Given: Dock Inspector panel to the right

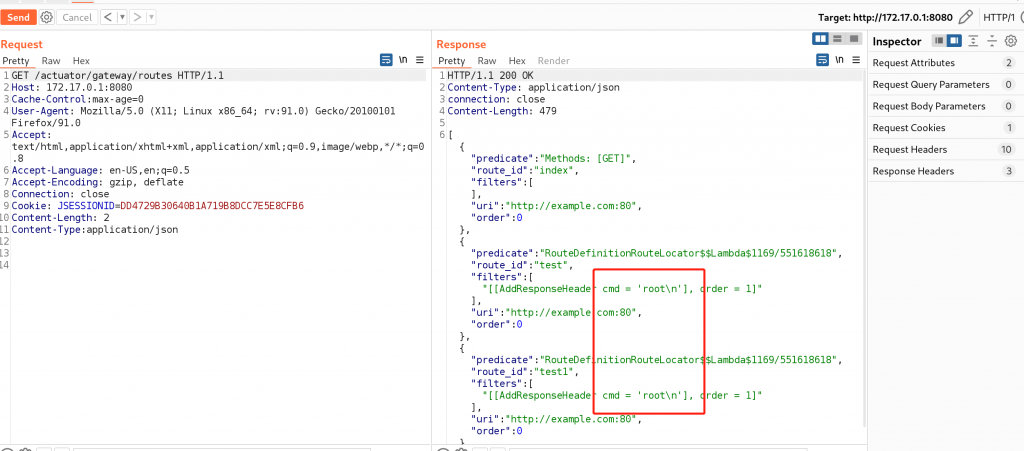Looking at the screenshot, I should pyautogui.click(x=954, y=41).
